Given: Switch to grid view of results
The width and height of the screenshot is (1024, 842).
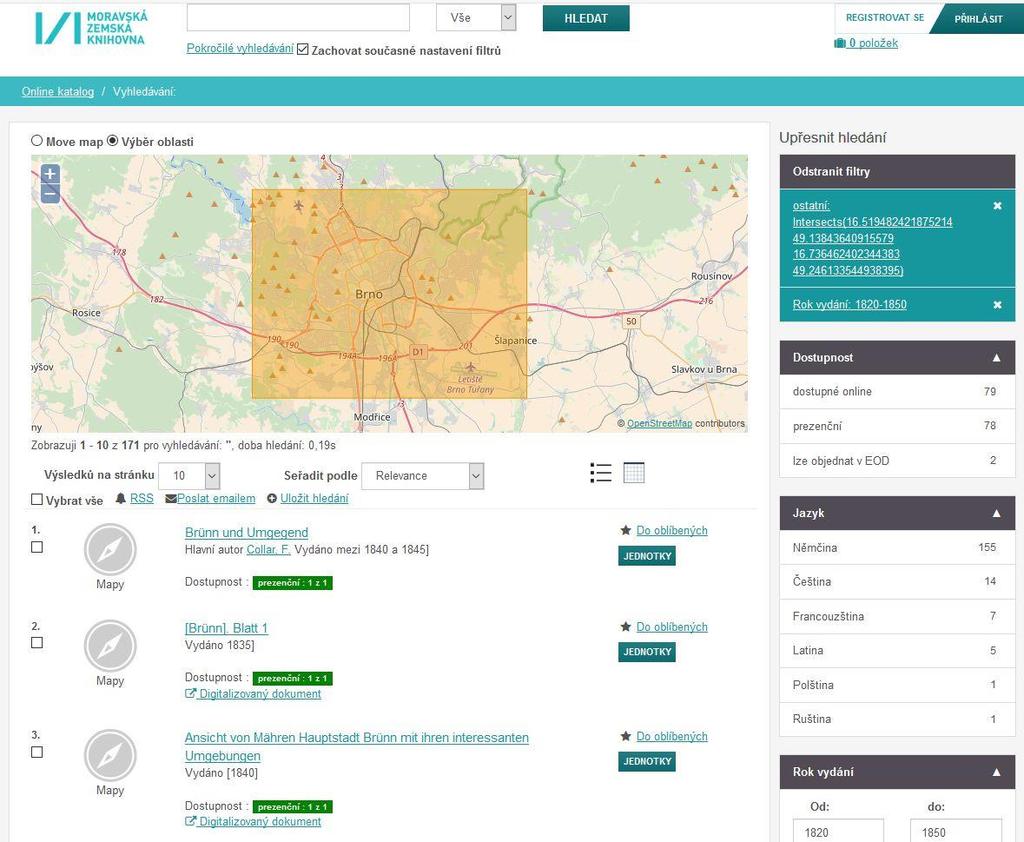Looking at the screenshot, I should (x=634, y=472).
